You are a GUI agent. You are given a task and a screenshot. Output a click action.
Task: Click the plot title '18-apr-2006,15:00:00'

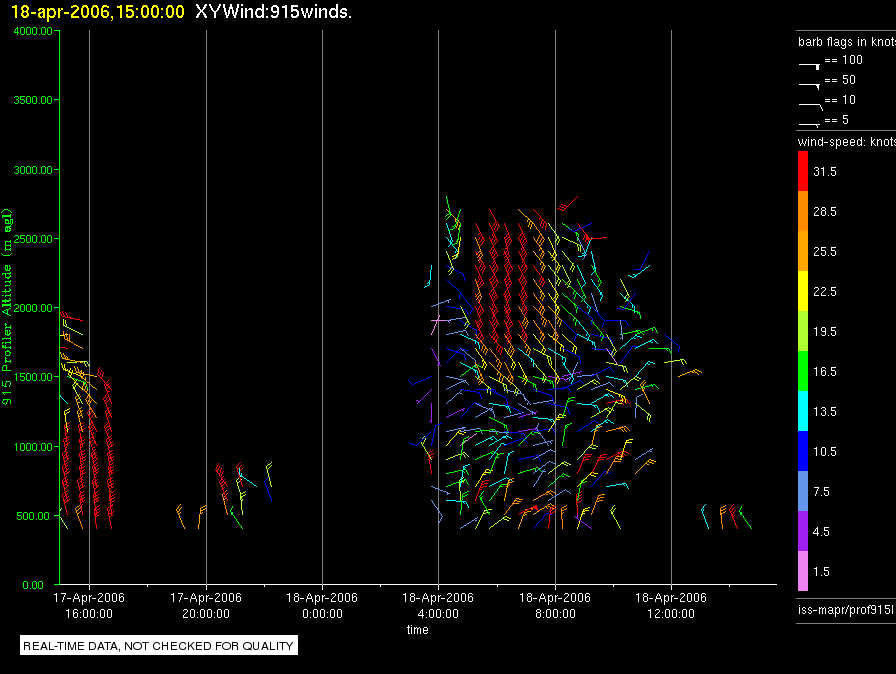tap(98, 11)
